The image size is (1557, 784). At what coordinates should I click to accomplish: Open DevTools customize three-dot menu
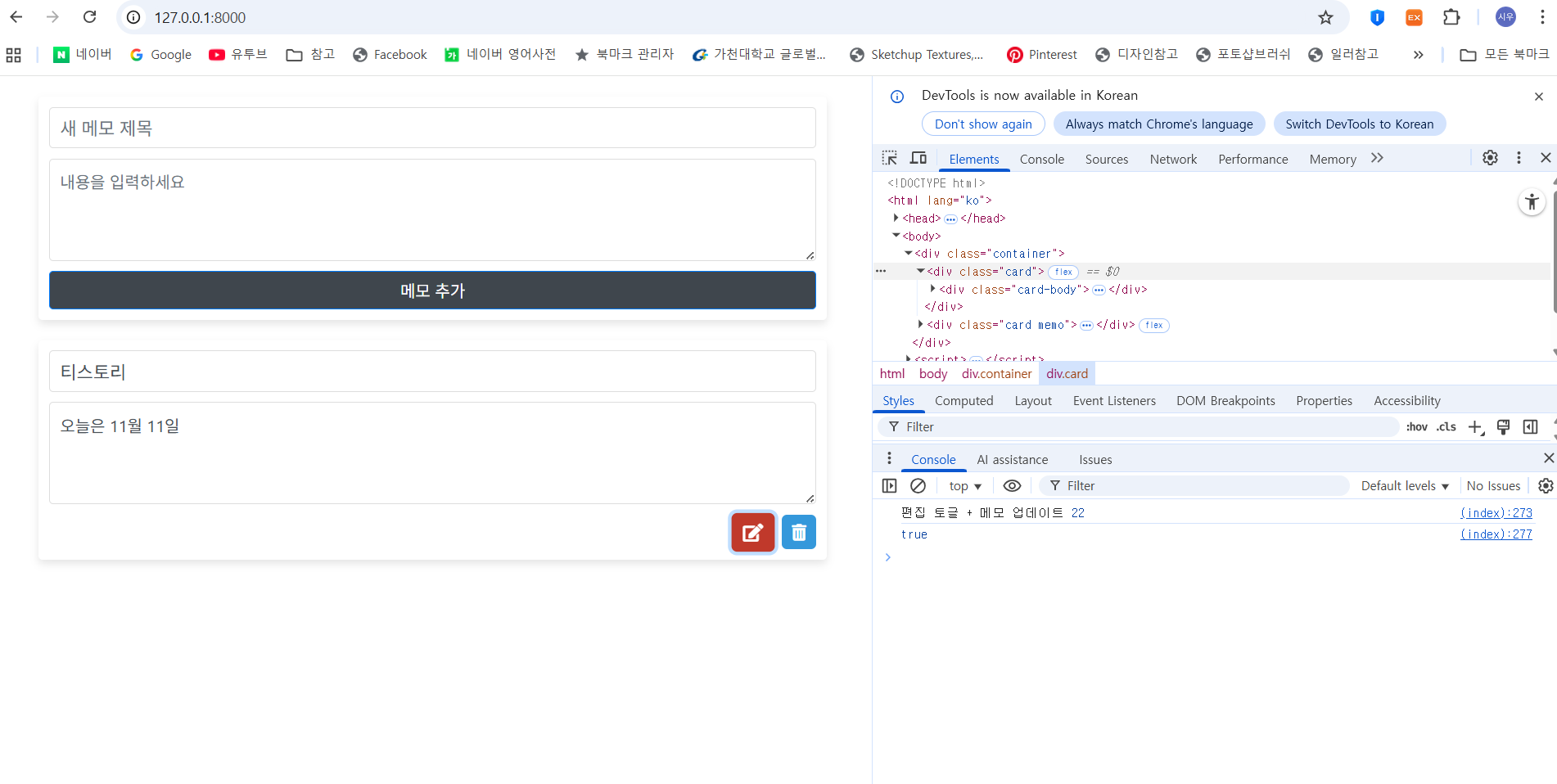pos(1519,158)
